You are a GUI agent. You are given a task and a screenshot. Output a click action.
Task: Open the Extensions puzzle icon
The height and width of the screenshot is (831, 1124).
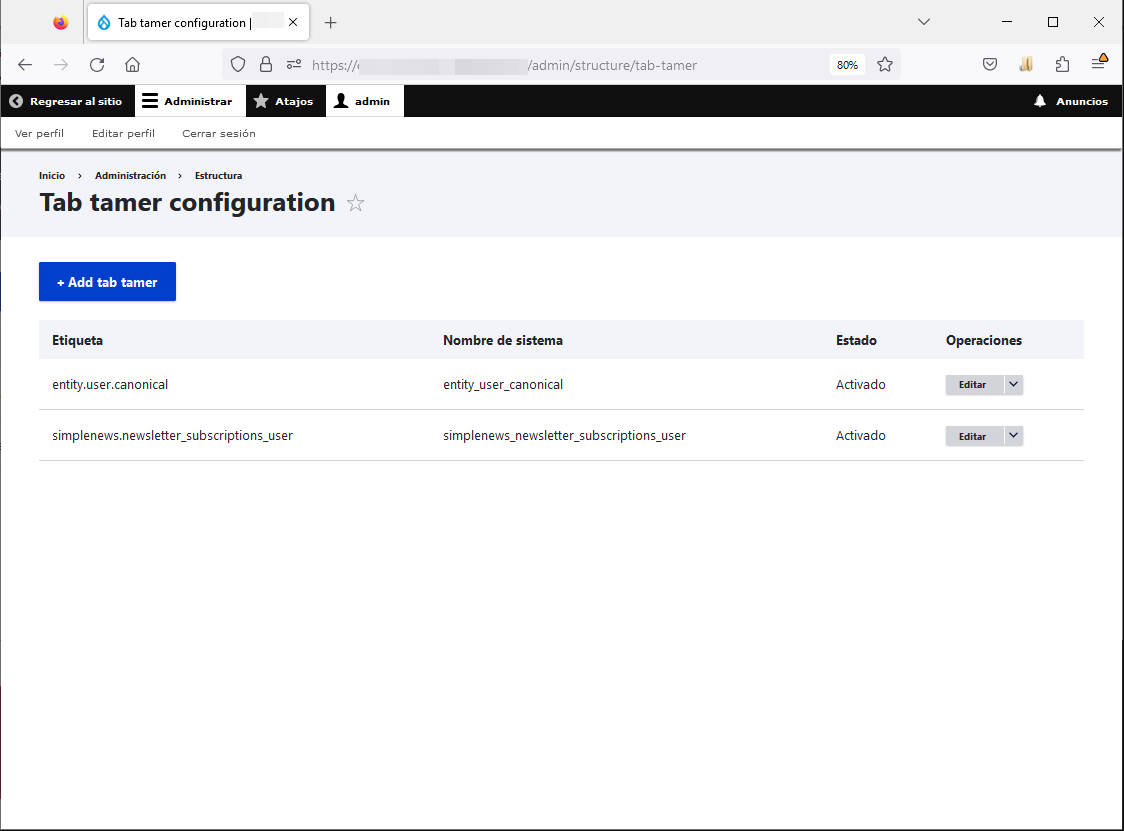pos(1062,65)
